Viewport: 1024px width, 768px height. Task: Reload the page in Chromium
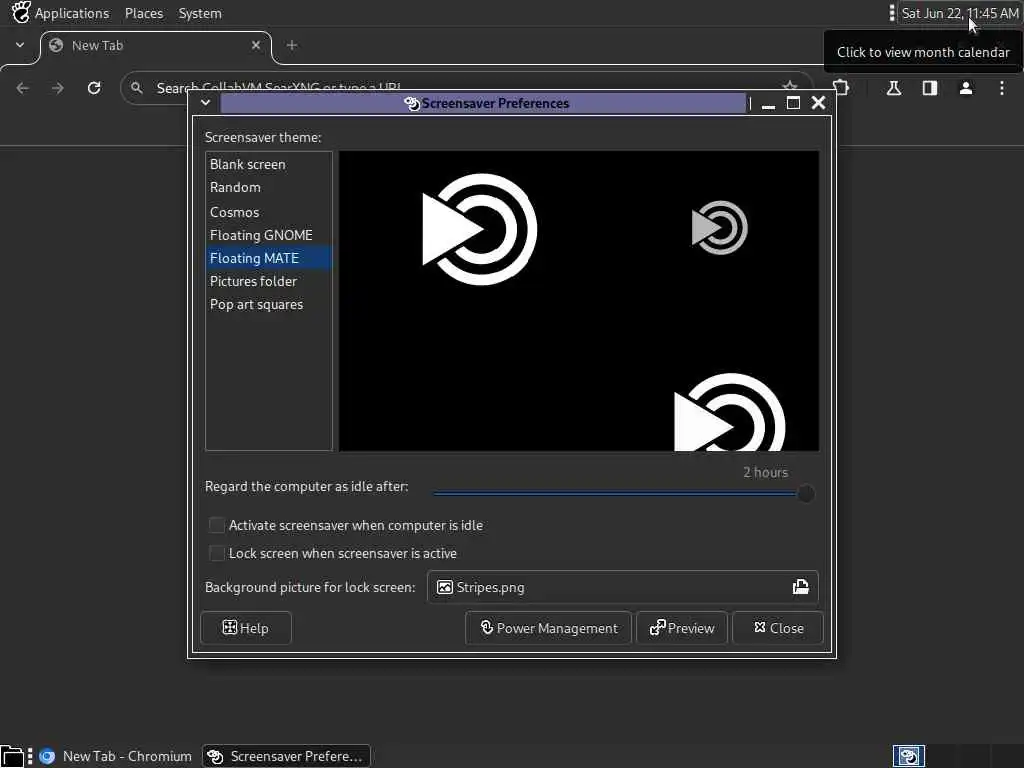pyautogui.click(x=94, y=88)
